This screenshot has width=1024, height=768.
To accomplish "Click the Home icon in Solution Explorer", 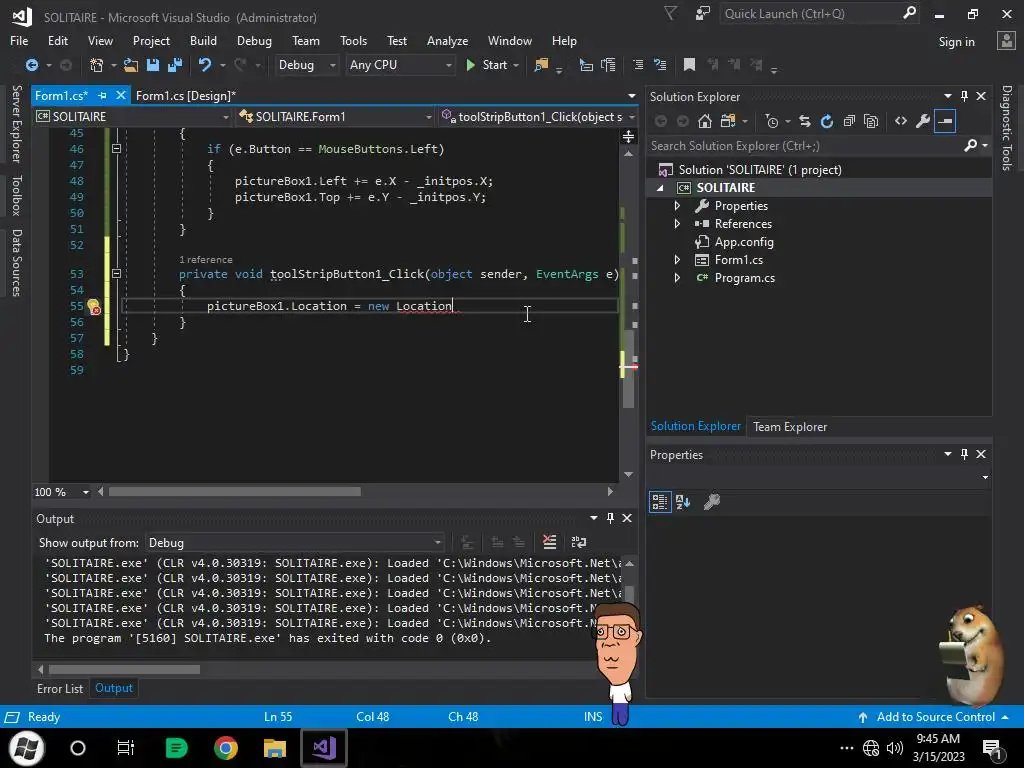I will click(705, 121).
